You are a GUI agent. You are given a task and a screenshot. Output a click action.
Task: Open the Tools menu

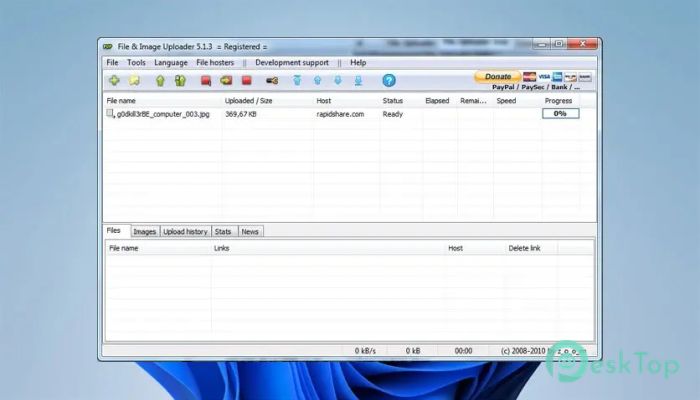[136, 62]
